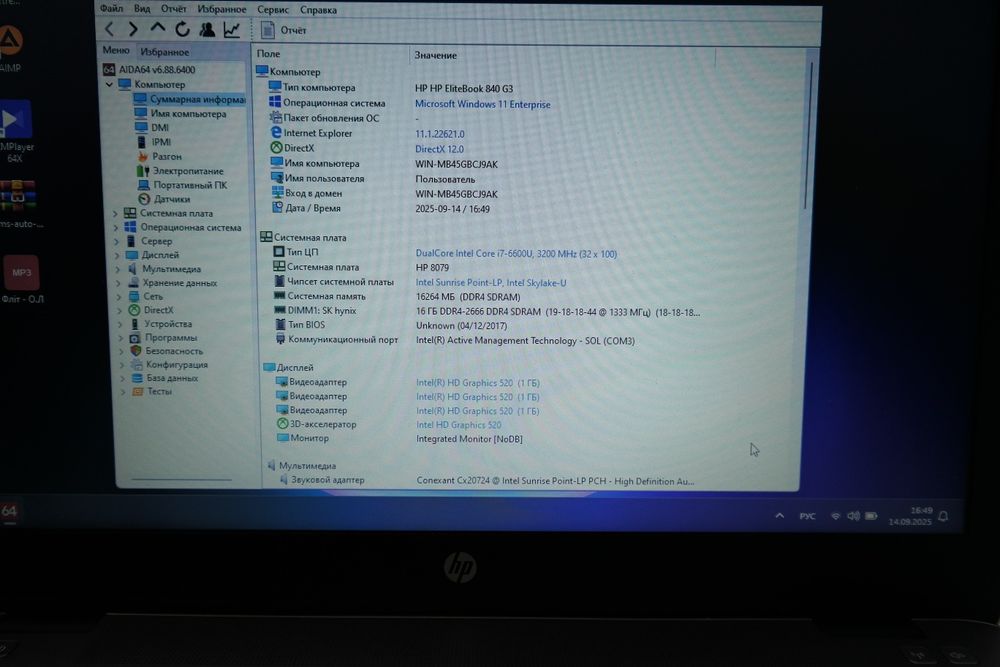Open the Microsoft Windows 11 Enterprise link
Image resolution: width=1000 pixels, height=667 pixels.
(x=482, y=104)
